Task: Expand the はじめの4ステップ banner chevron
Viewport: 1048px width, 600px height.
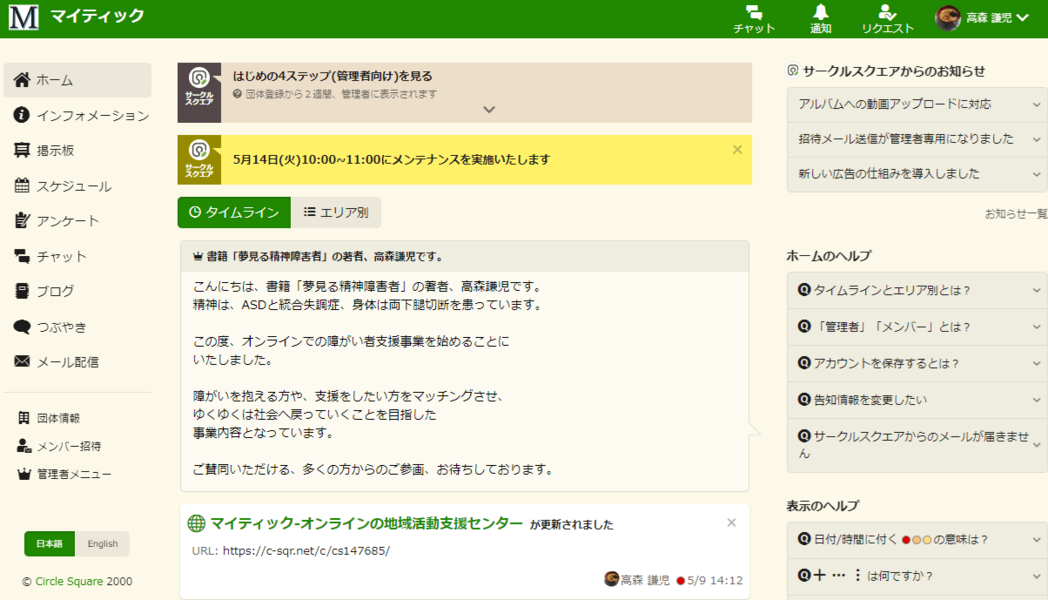Action: (x=489, y=110)
